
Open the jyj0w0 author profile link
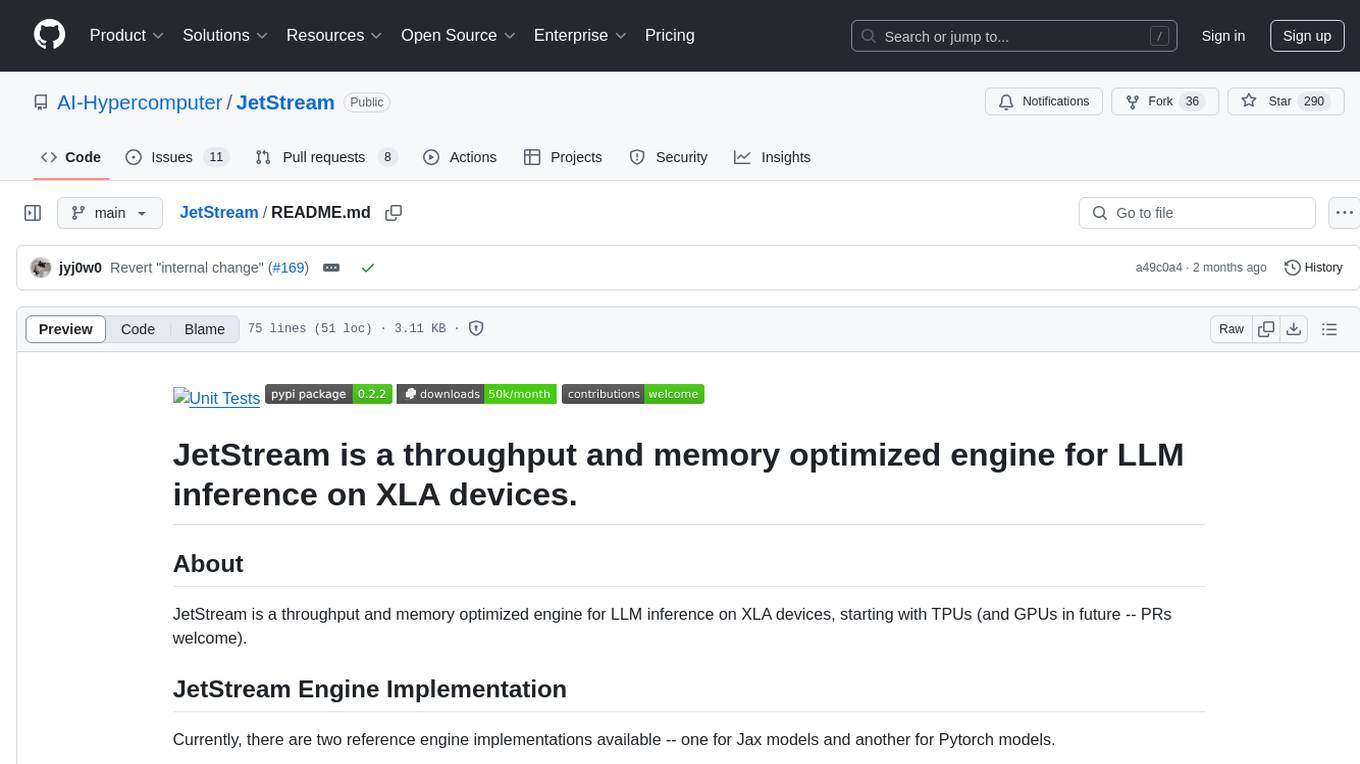click(x=80, y=268)
